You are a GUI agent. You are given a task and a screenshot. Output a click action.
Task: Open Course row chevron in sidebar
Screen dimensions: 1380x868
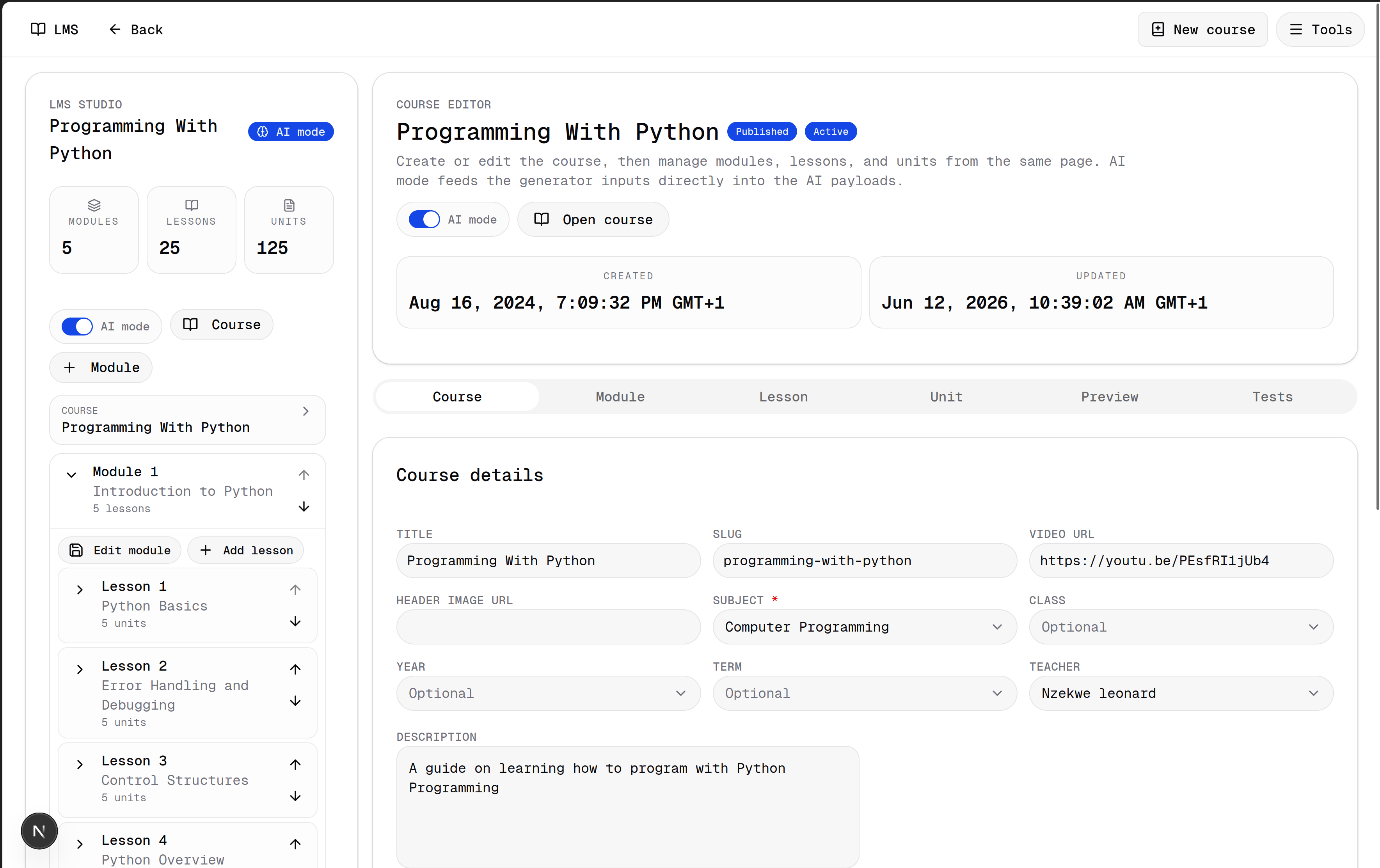tap(305, 411)
